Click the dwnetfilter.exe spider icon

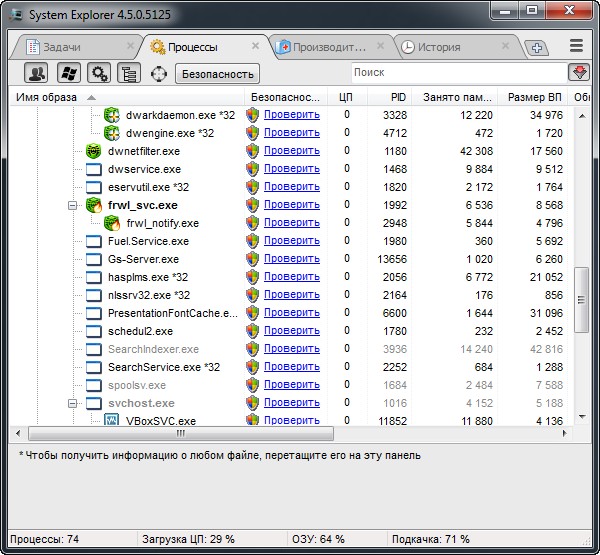click(x=94, y=151)
